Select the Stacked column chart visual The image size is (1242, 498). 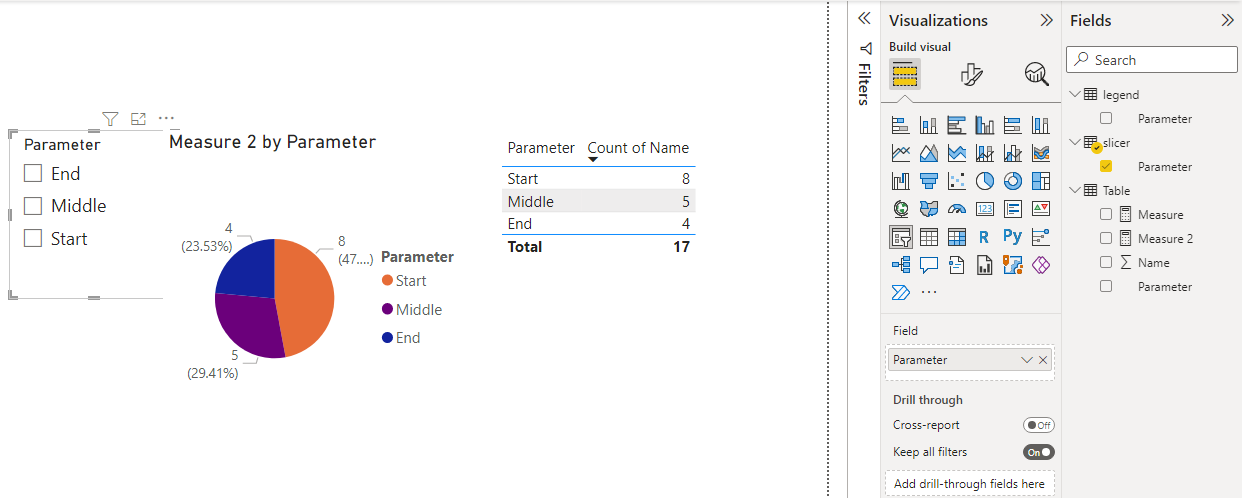coord(928,125)
